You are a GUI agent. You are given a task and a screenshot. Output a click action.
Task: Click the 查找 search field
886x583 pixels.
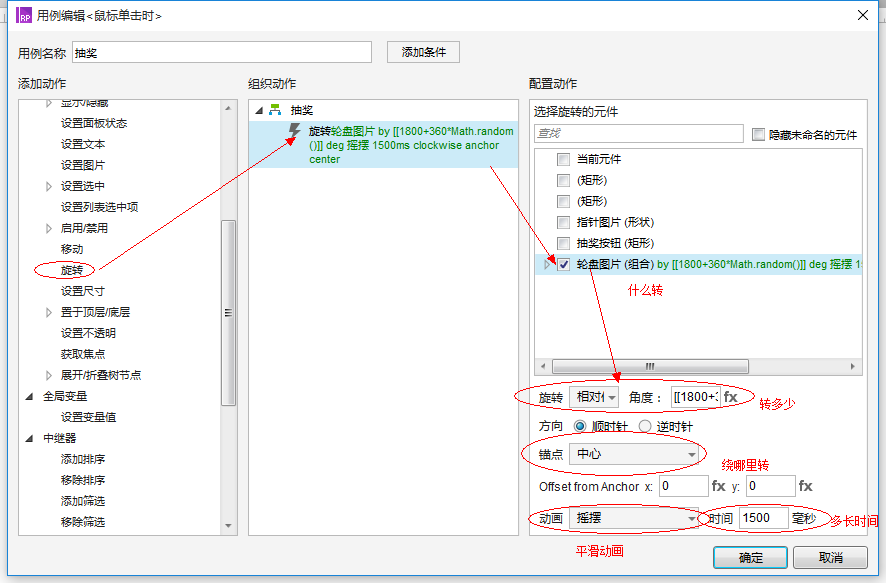click(x=639, y=133)
